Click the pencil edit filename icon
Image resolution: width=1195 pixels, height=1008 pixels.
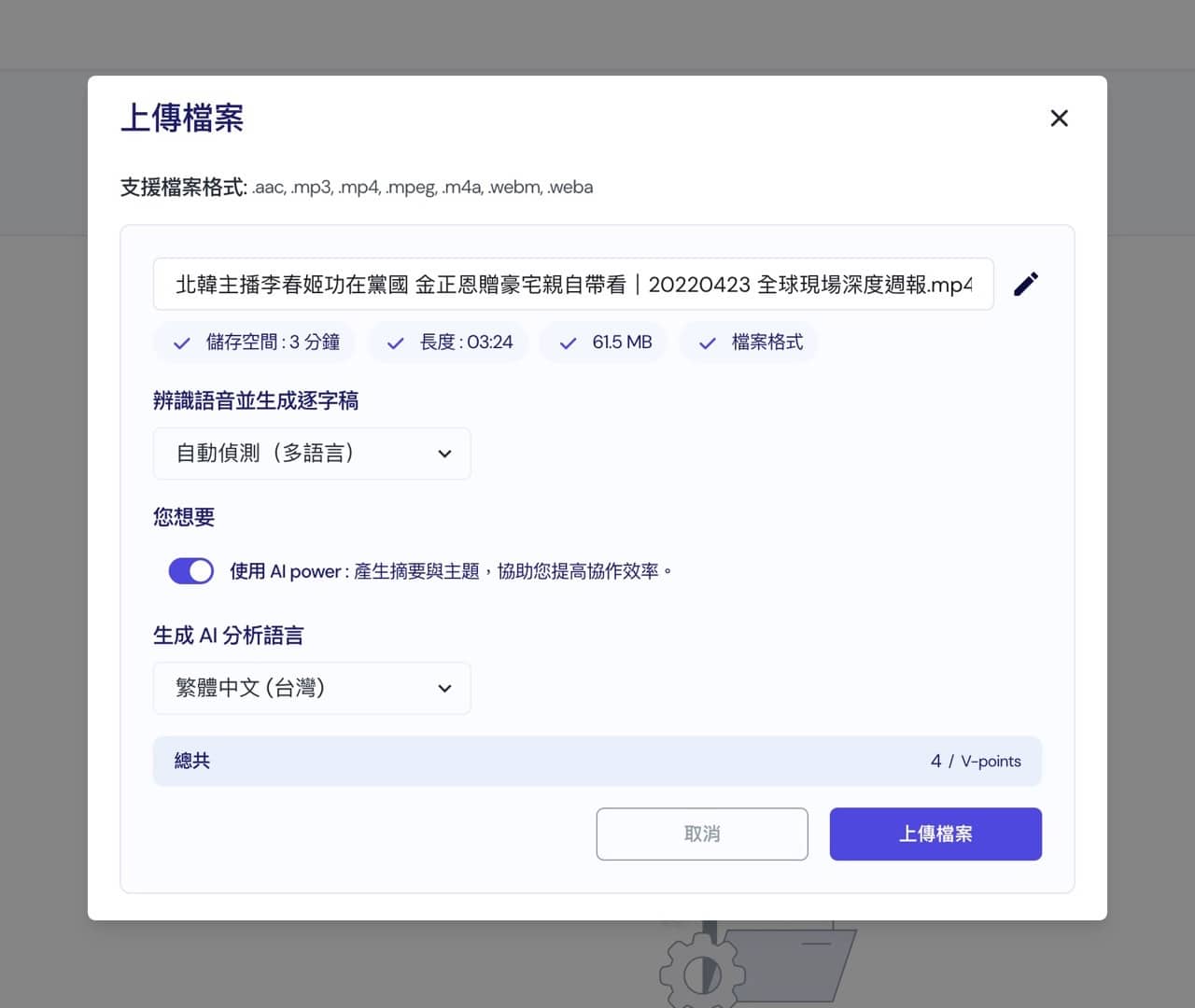click(x=1026, y=284)
